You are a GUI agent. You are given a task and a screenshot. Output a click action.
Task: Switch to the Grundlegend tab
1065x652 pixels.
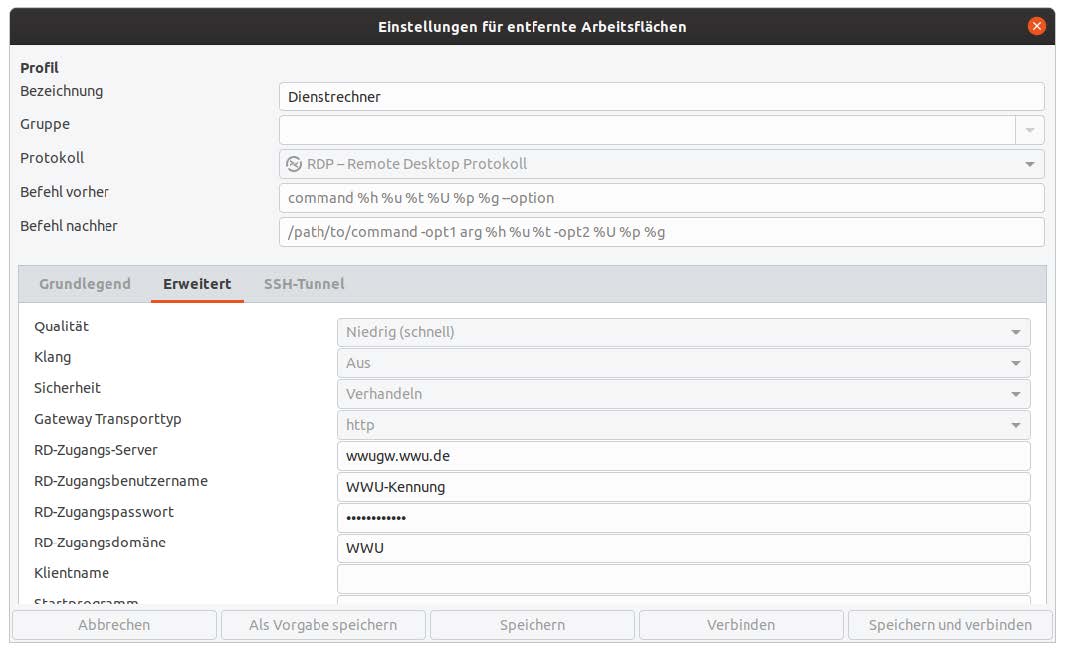(x=85, y=284)
